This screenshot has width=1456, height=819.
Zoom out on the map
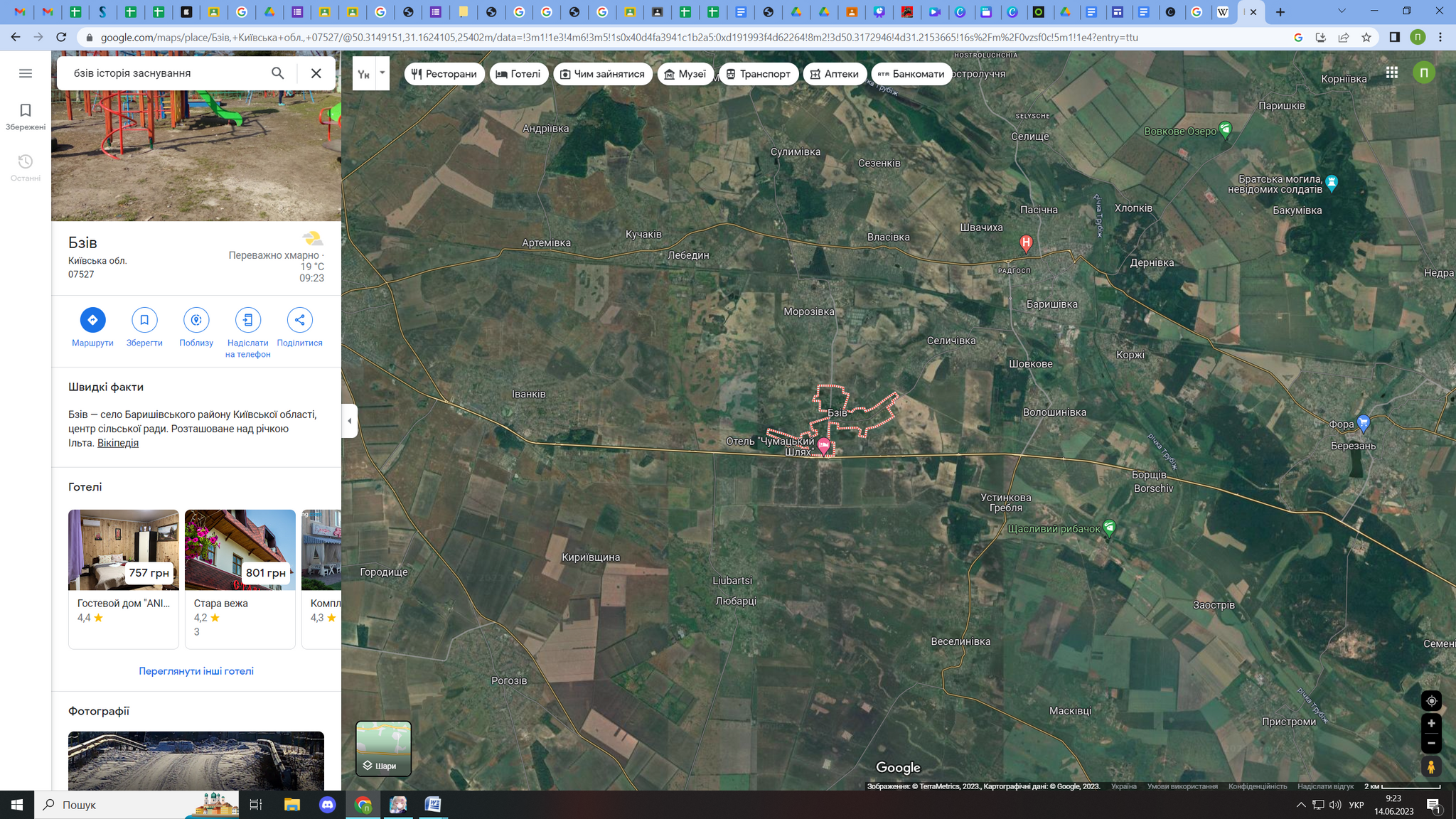click(x=1431, y=744)
